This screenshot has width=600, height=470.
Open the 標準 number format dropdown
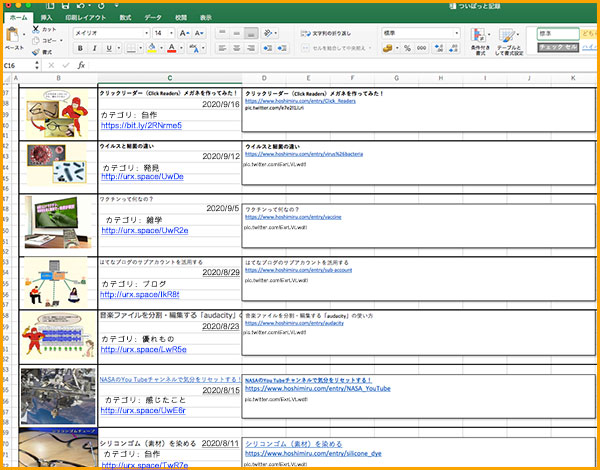point(457,33)
